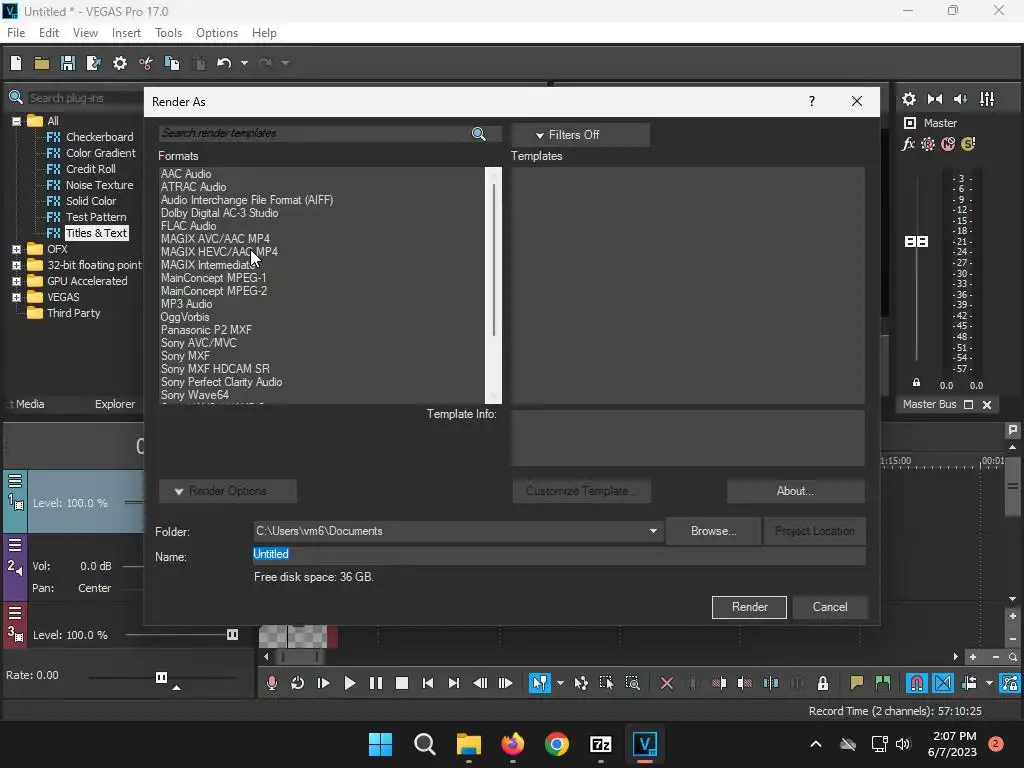1024x768 pixels.
Task: Expand the OFX folder
Action: pyautogui.click(x=16, y=249)
